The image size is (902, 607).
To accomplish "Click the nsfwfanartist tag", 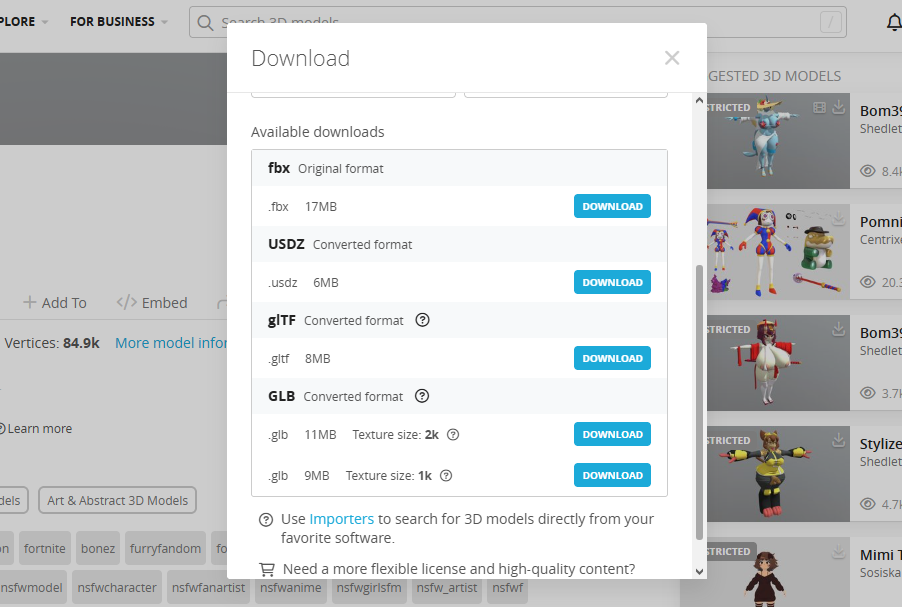I will coord(208,587).
